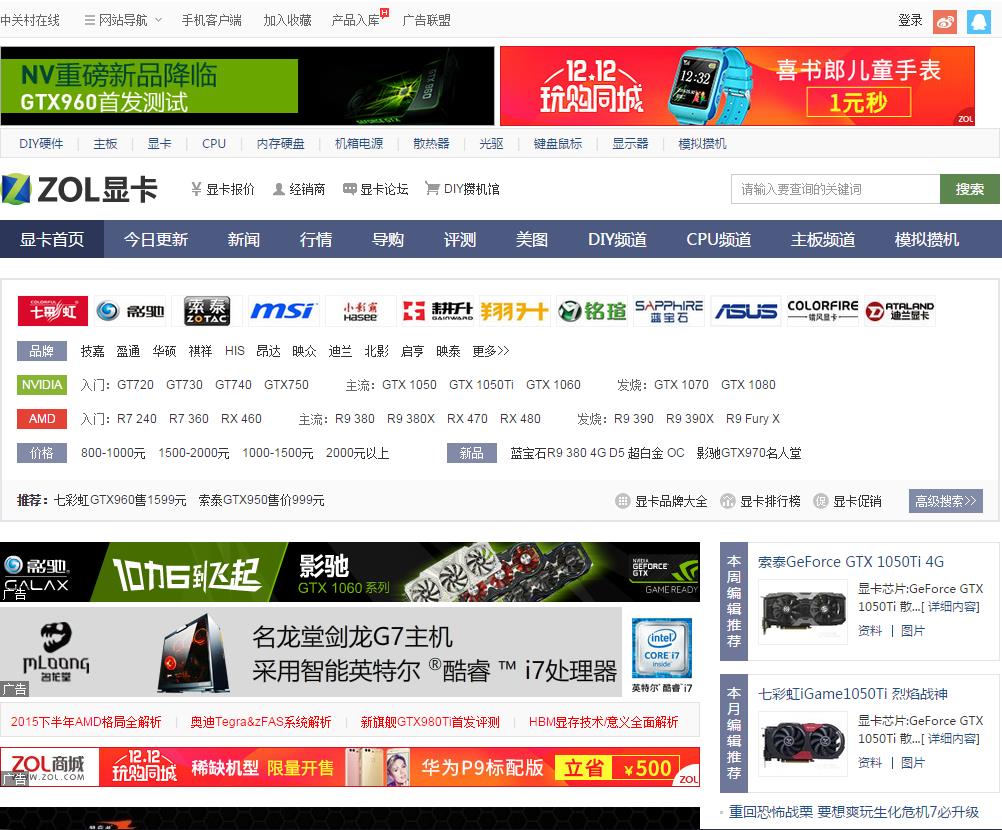The image size is (1002, 830).
Task: Select the 耕升 Gainward brand logo
Action: click(x=438, y=311)
